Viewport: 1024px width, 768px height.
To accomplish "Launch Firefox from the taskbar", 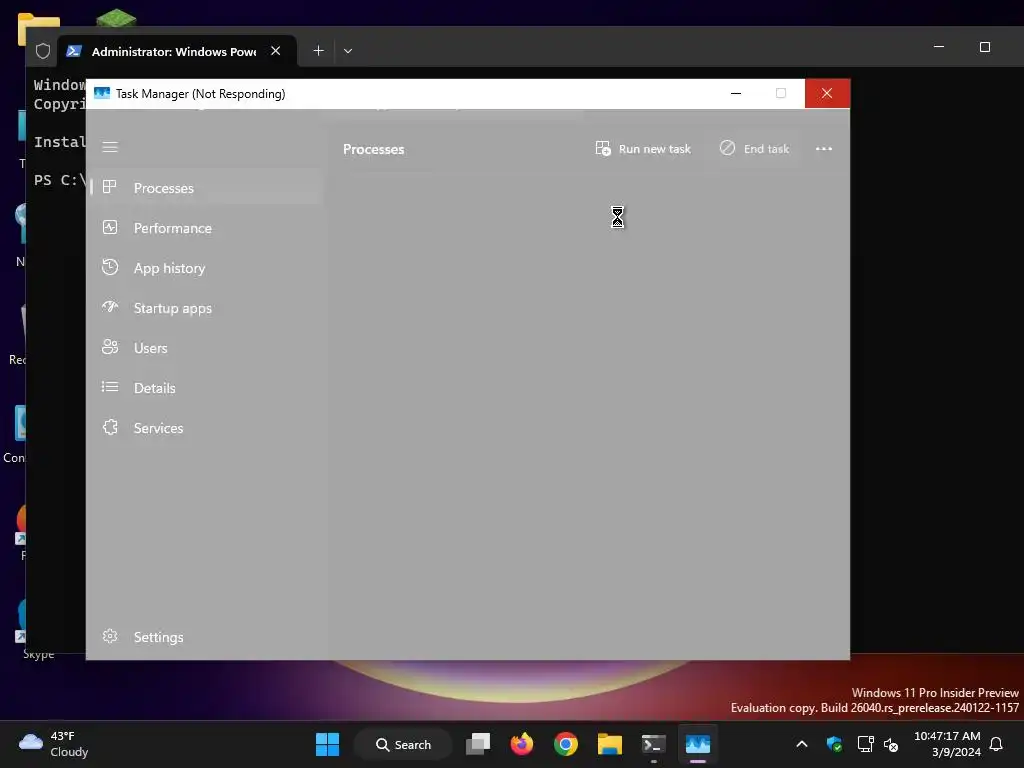I will tap(522, 744).
